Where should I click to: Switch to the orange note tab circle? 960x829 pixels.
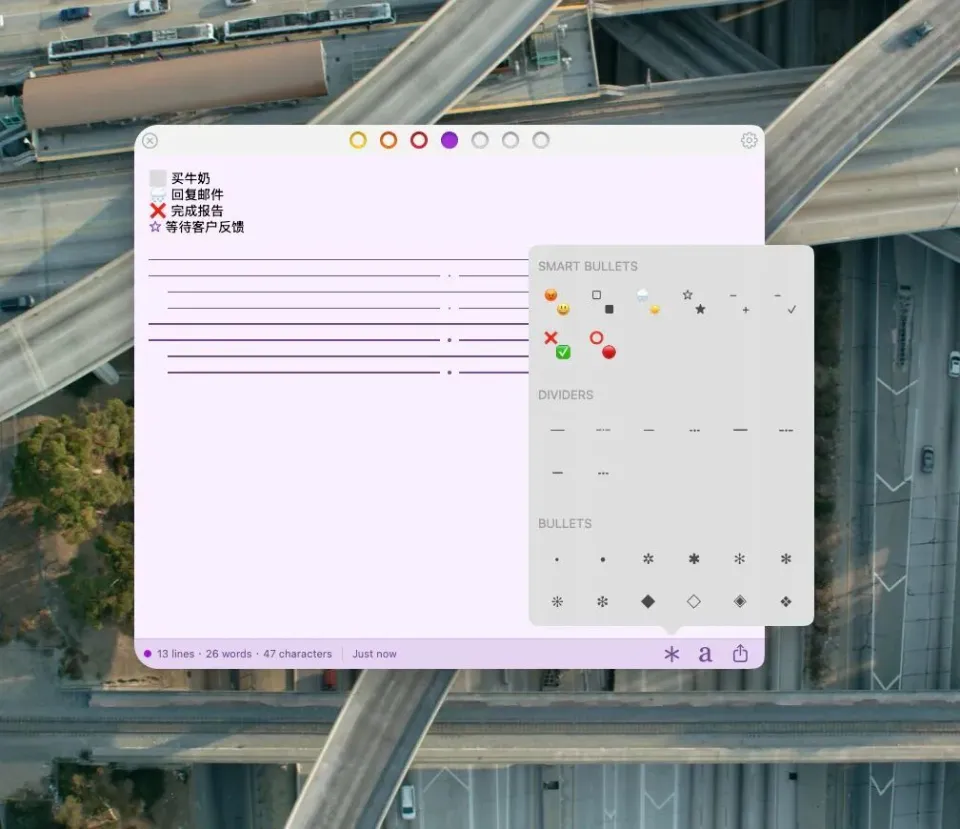coord(389,140)
